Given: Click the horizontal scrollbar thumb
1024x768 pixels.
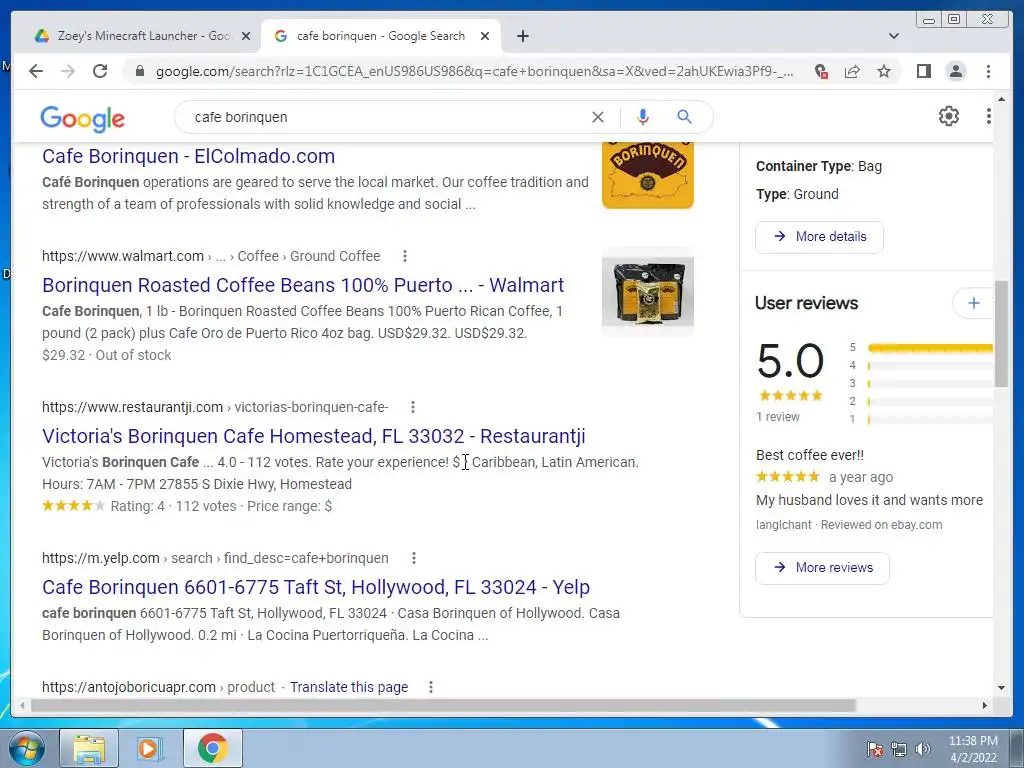Looking at the screenshot, I should point(443,705).
